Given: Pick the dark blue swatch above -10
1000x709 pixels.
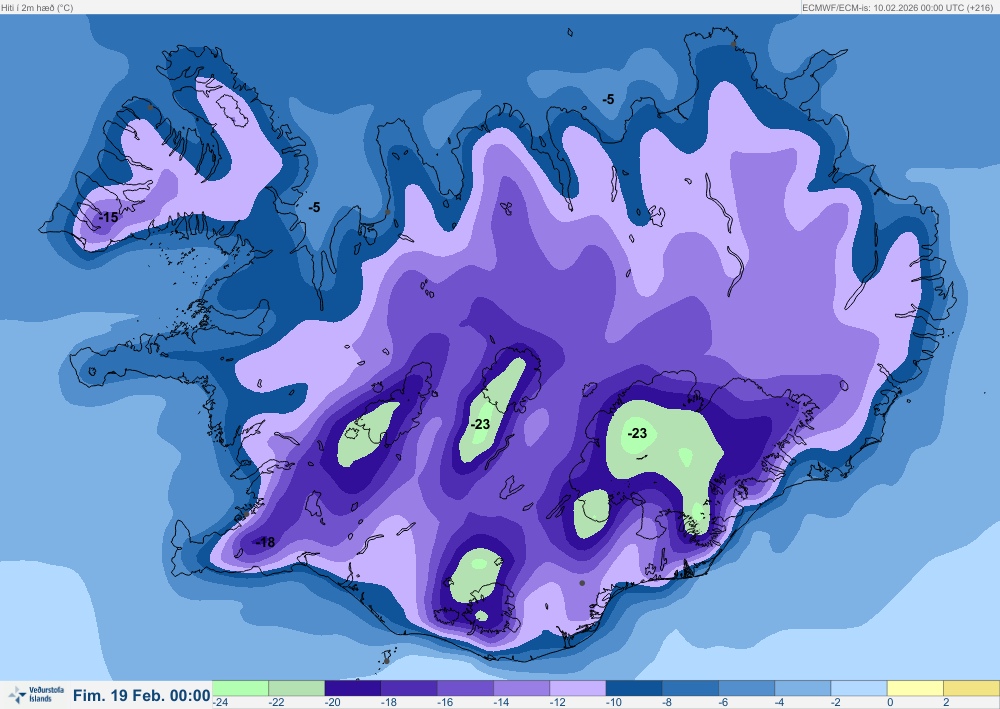Looking at the screenshot, I should 634,688.
